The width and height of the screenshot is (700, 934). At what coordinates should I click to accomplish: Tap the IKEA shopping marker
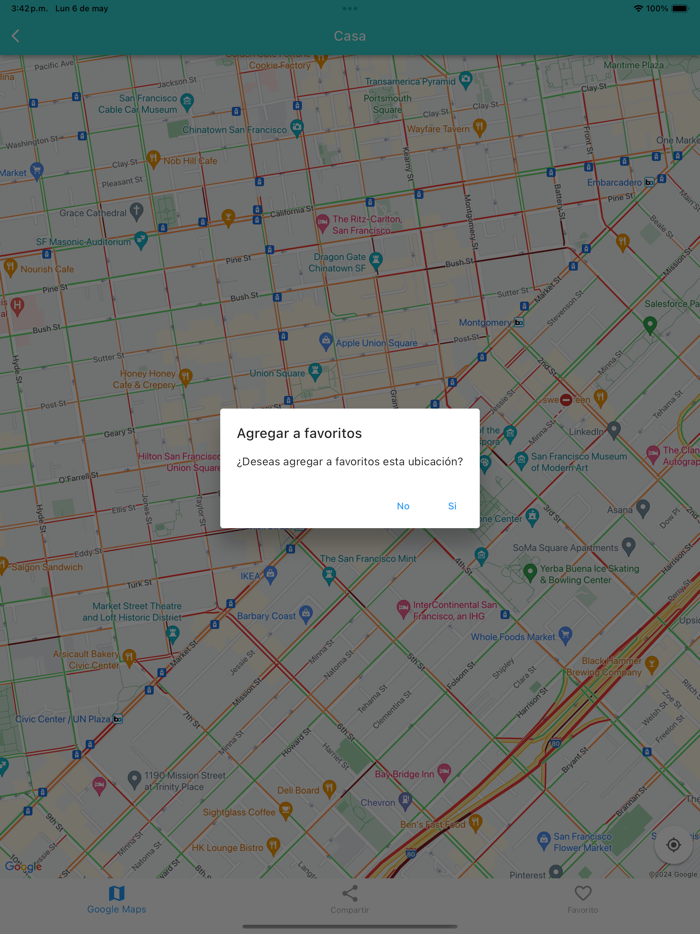click(x=270, y=574)
